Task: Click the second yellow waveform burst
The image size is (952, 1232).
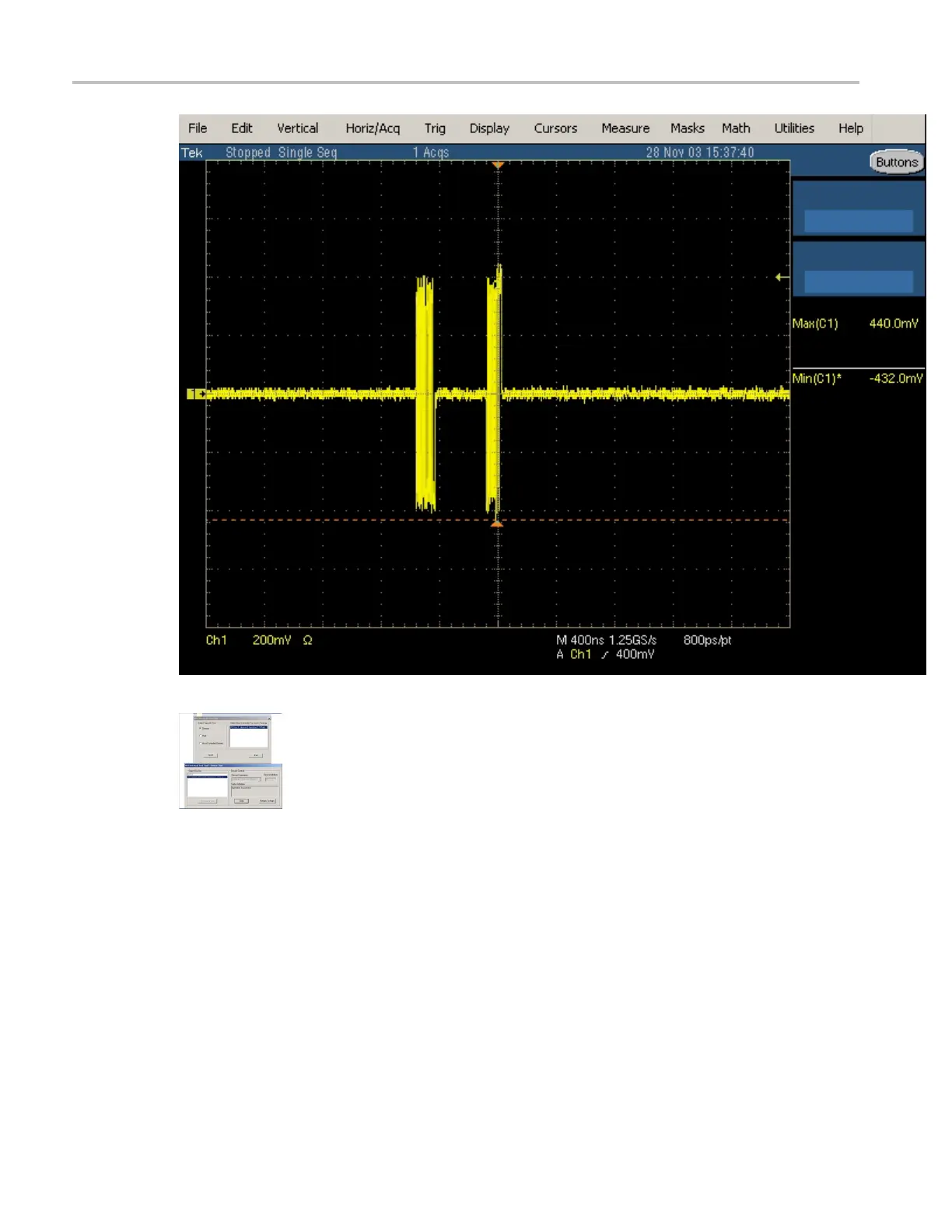Action: [494, 394]
